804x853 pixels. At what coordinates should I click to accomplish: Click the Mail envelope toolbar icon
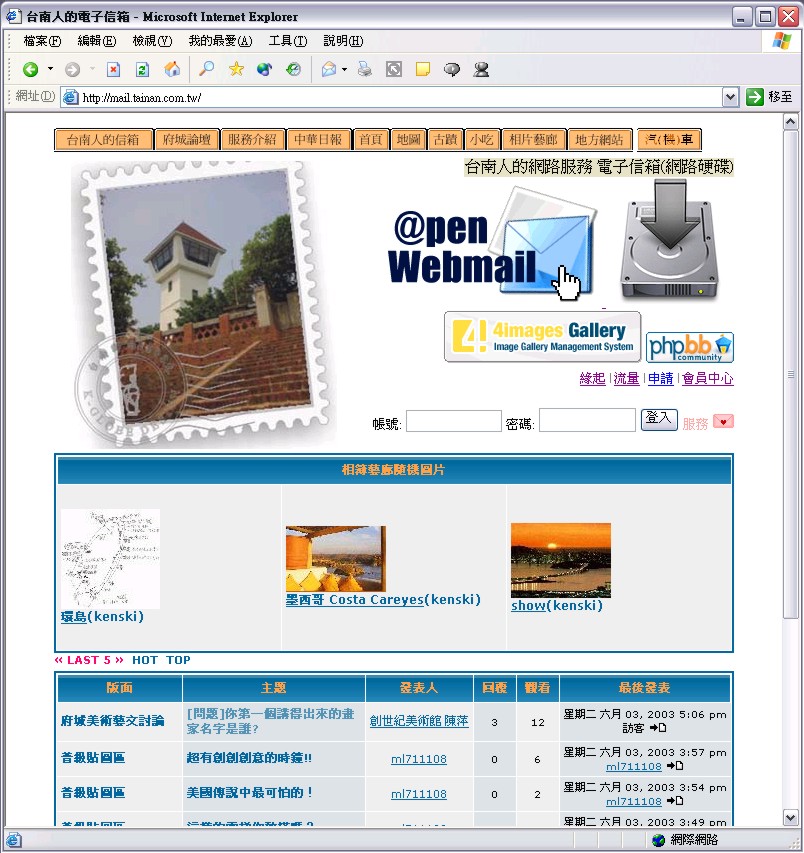(x=329, y=70)
